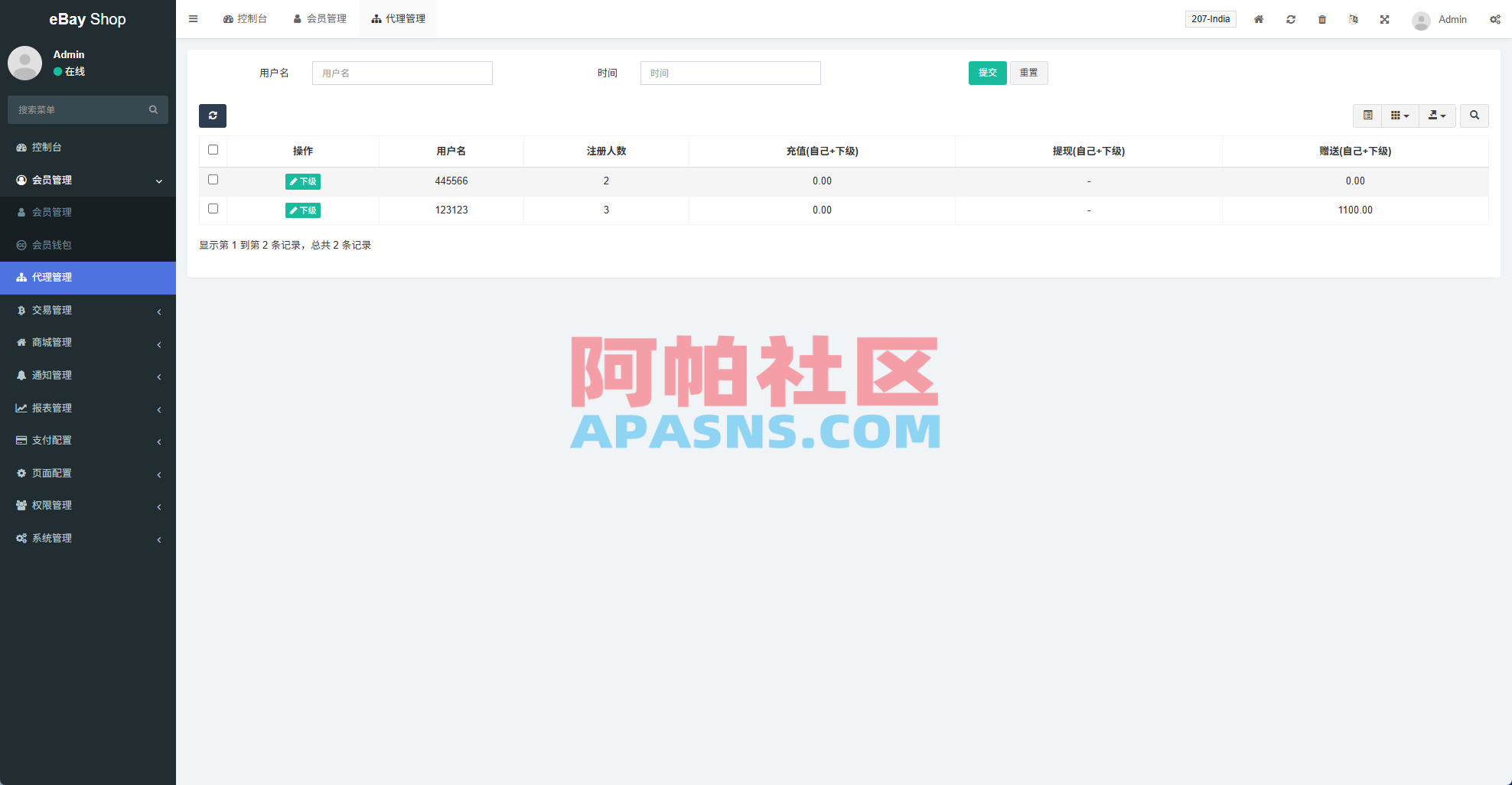Check the row for user 445566
1512x785 pixels.
(213, 180)
